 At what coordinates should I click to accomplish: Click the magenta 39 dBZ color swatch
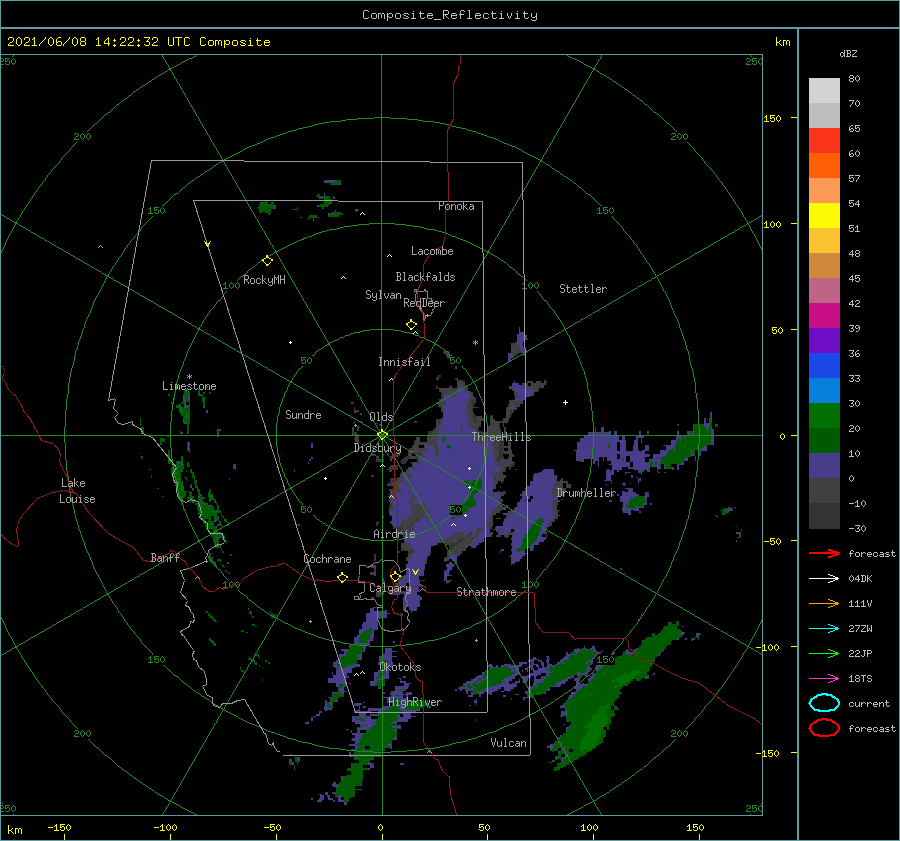824,315
